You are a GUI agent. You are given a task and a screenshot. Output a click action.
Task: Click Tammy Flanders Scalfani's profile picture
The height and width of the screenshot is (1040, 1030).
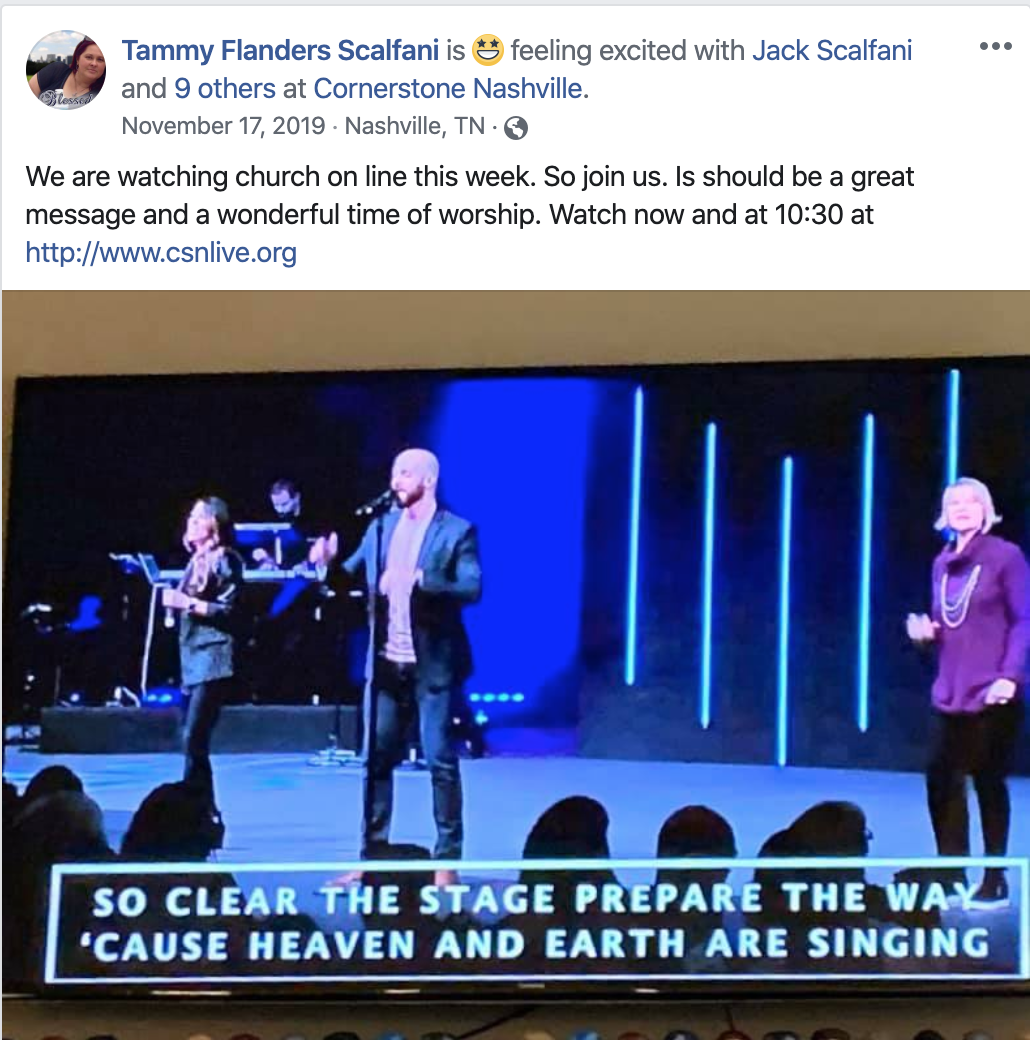coord(66,70)
